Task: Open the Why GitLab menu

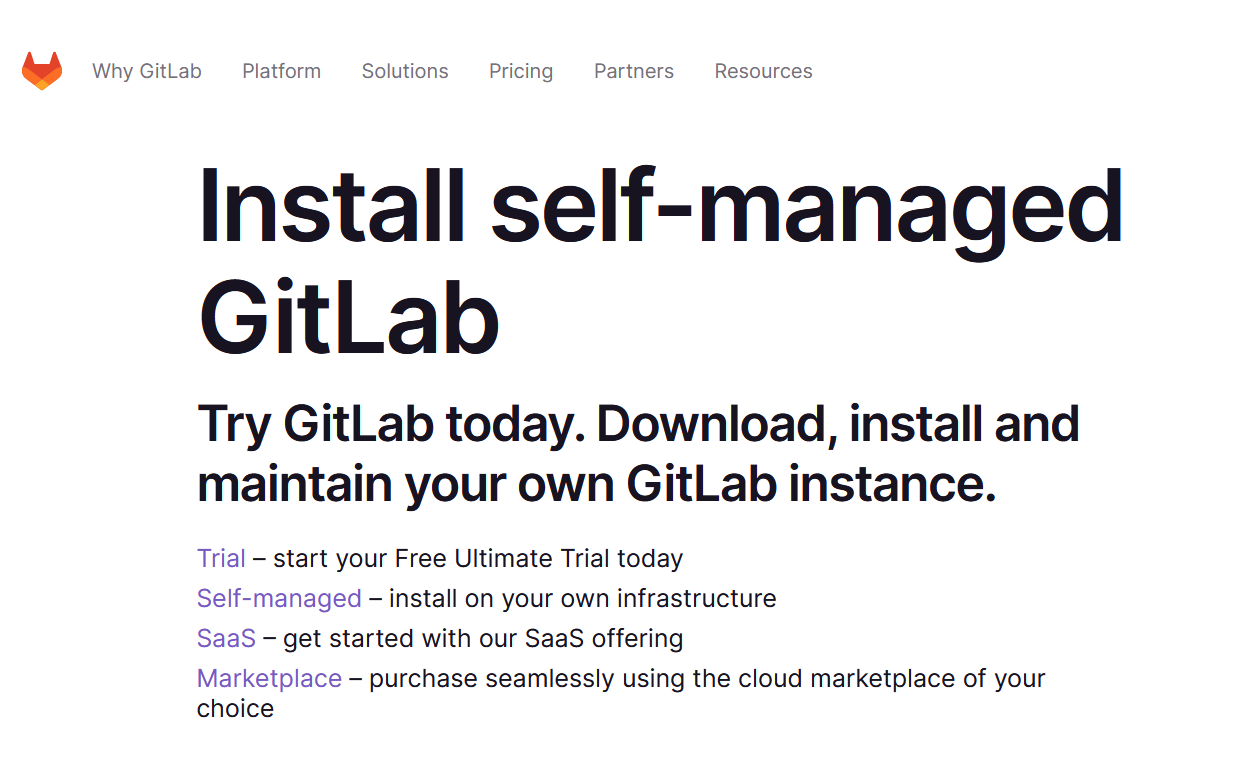Action: [x=147, y=71]
